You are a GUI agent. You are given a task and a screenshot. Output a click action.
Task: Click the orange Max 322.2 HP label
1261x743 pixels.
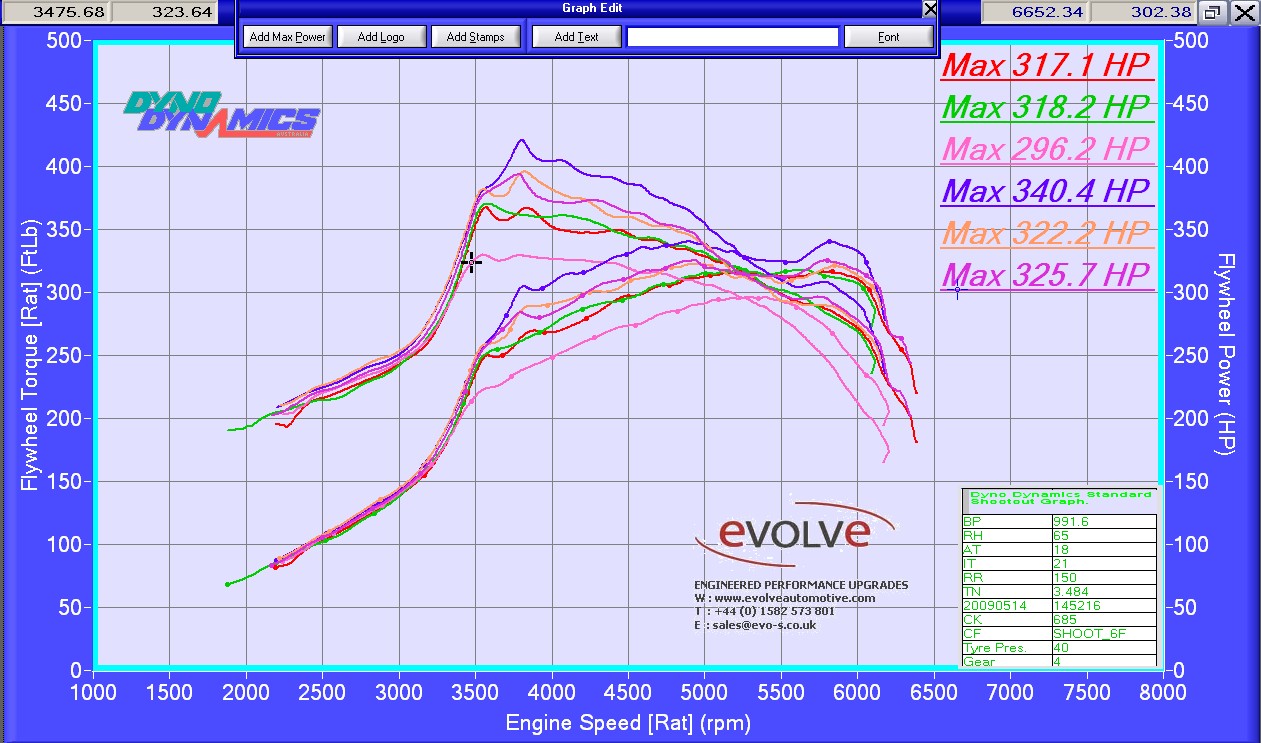(x=1046, y=233)
